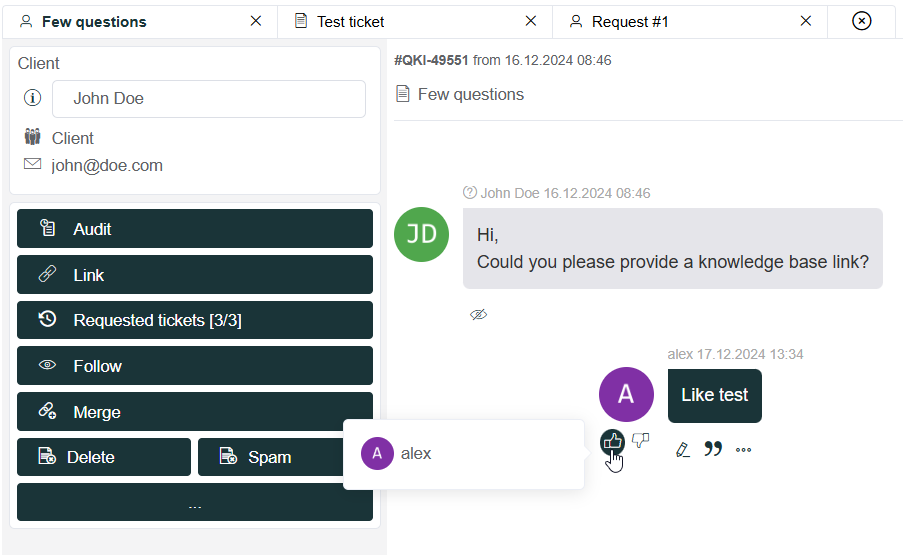Viewport: 903px width, 555px height.
Task: Click the close all tabs circle icon
Action: click(x=862, y=21)
